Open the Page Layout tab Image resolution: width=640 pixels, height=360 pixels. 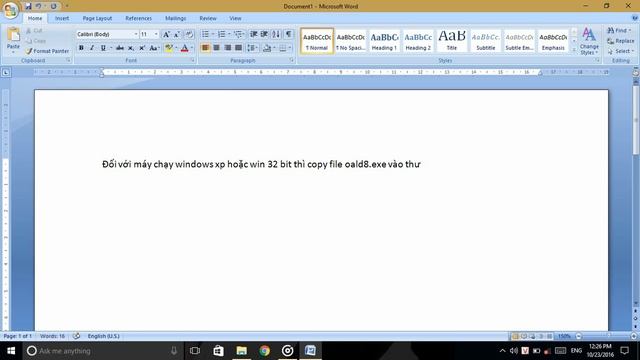(97, 18)
